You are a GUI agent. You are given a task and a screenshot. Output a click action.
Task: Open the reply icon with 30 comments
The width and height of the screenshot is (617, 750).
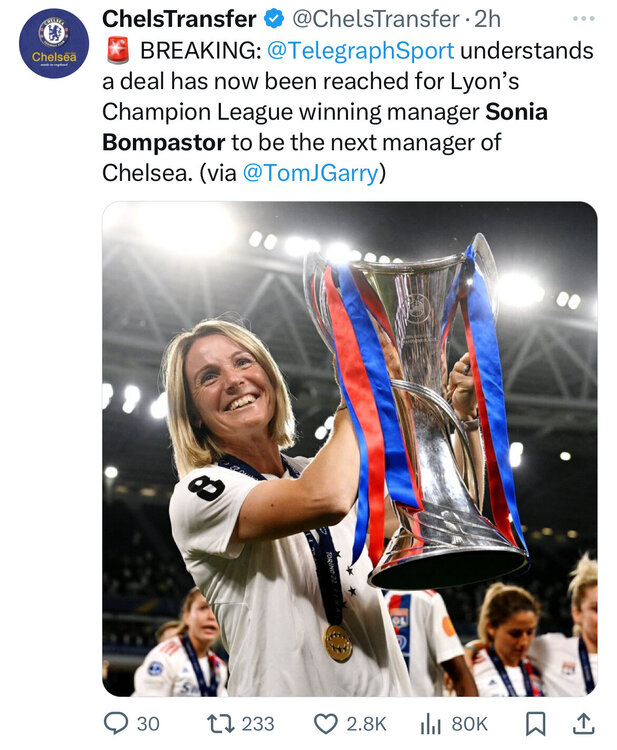pyautogui.click(x=116, y=723)
